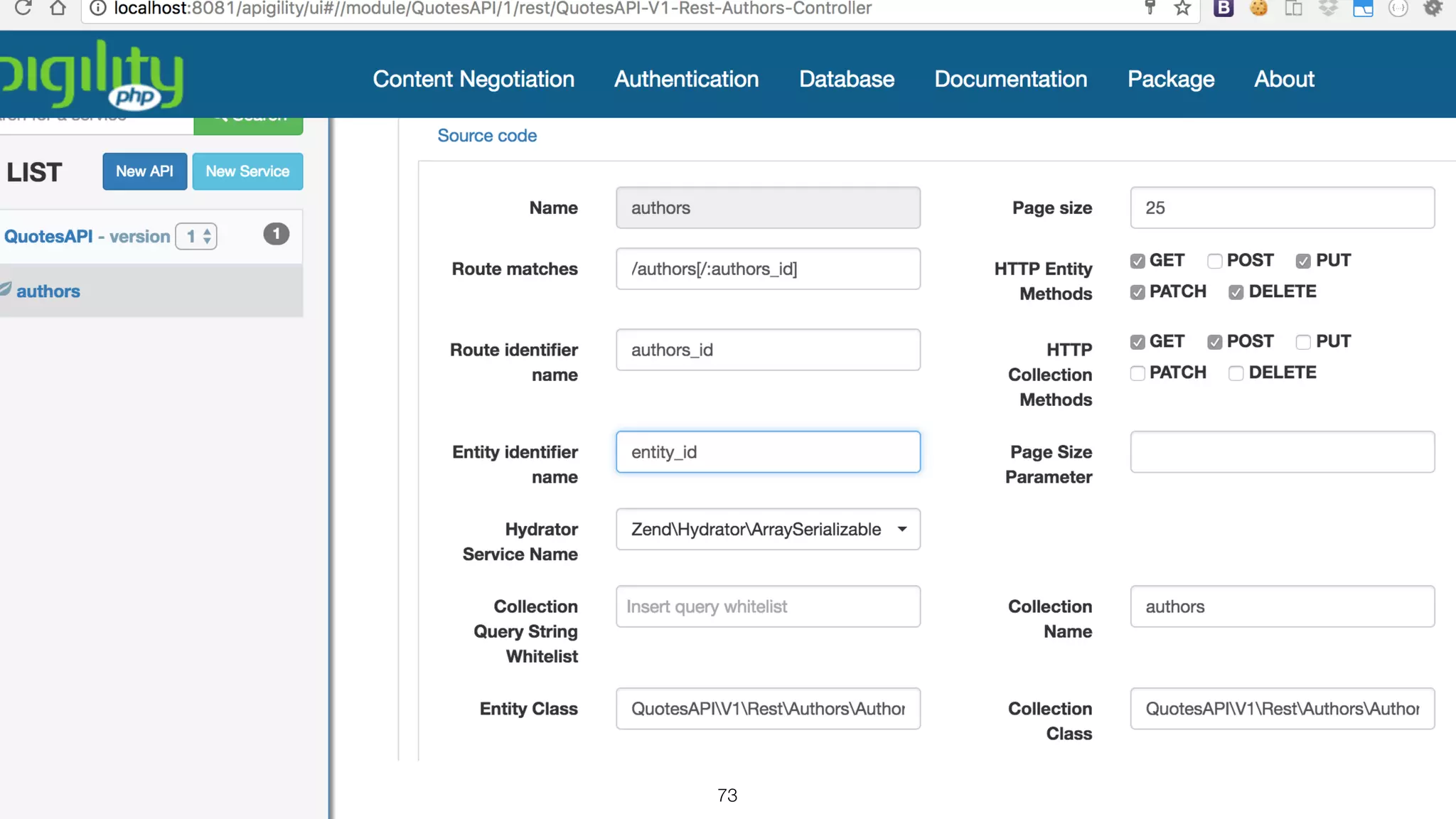Click the curly braces JSON extension icon
Screen dimensions: 1456x819
(1398, 9)
